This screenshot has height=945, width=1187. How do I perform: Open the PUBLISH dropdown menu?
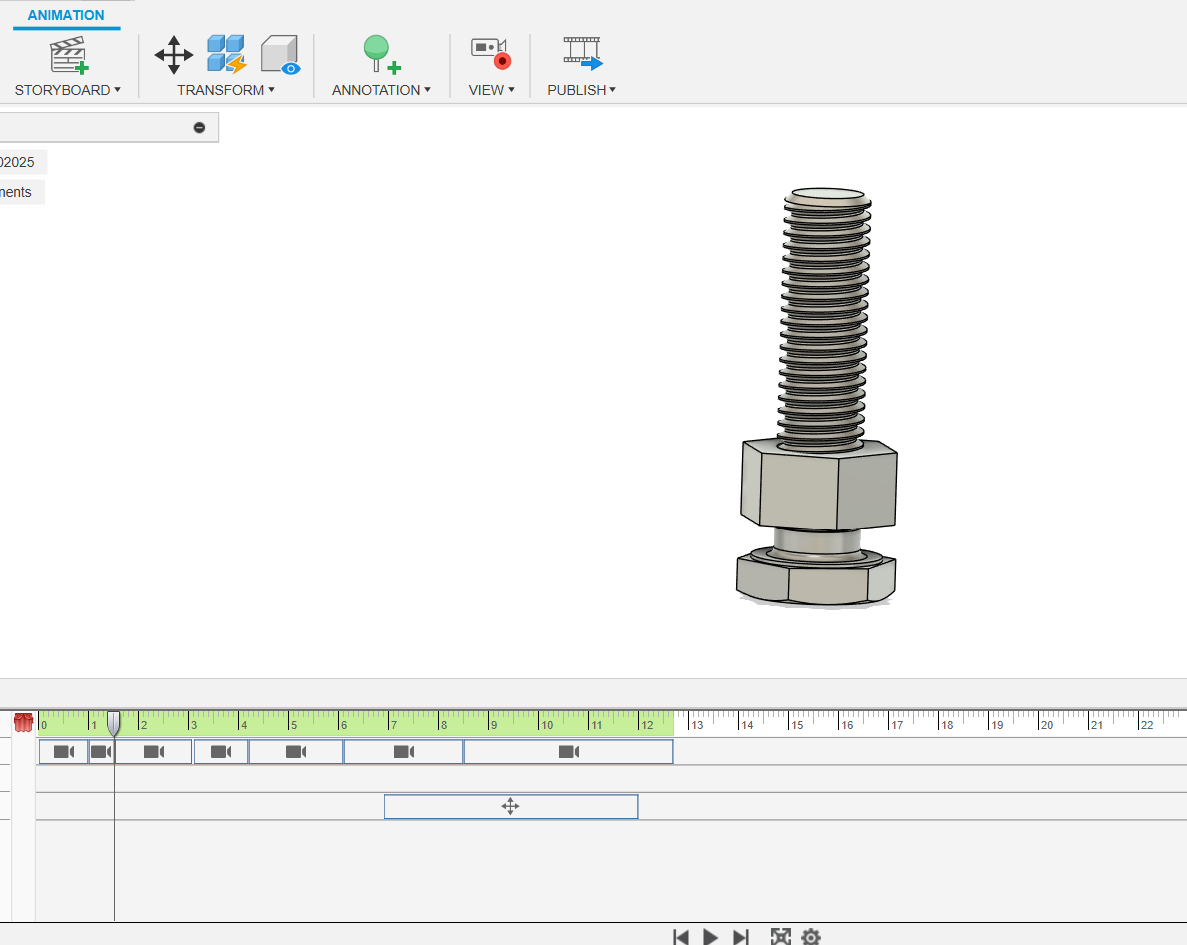[581, 90]
